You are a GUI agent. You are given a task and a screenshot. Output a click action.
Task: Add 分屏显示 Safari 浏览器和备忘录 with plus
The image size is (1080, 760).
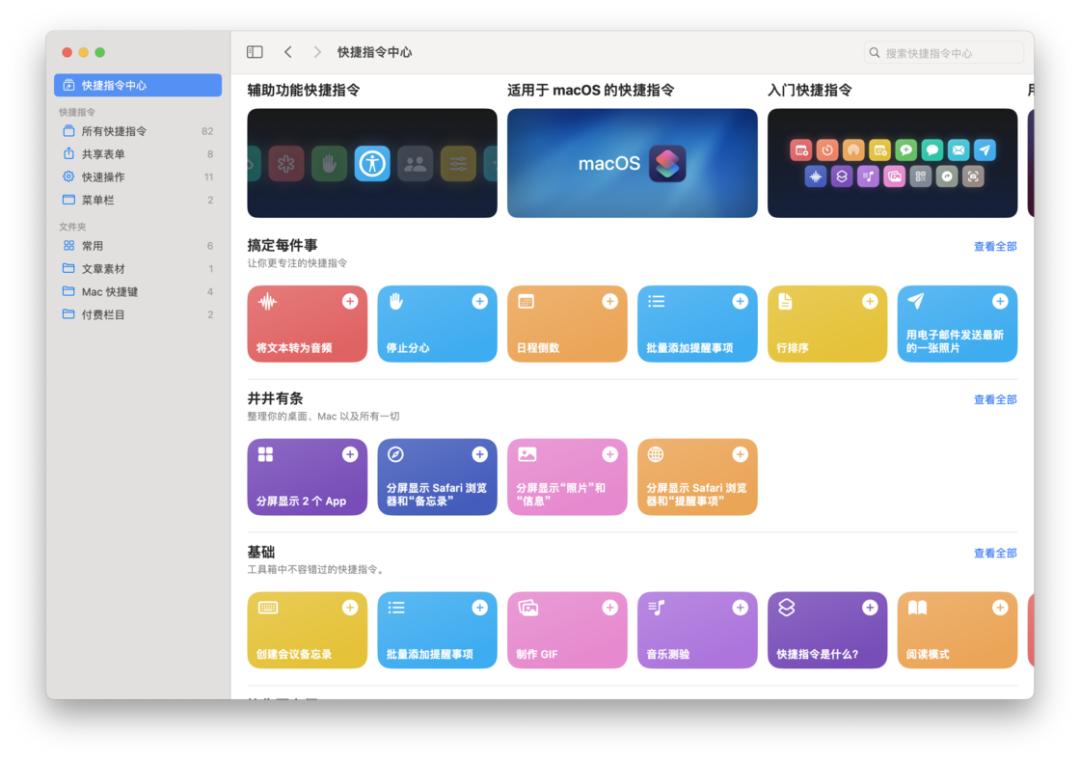(x=480, y=454)
